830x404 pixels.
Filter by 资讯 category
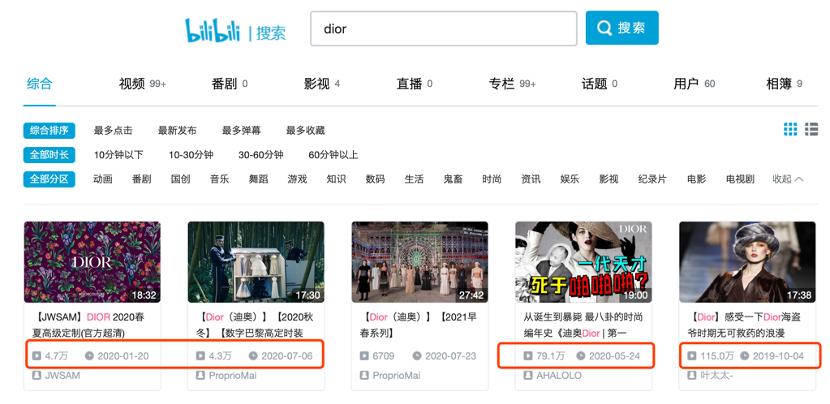531,179
